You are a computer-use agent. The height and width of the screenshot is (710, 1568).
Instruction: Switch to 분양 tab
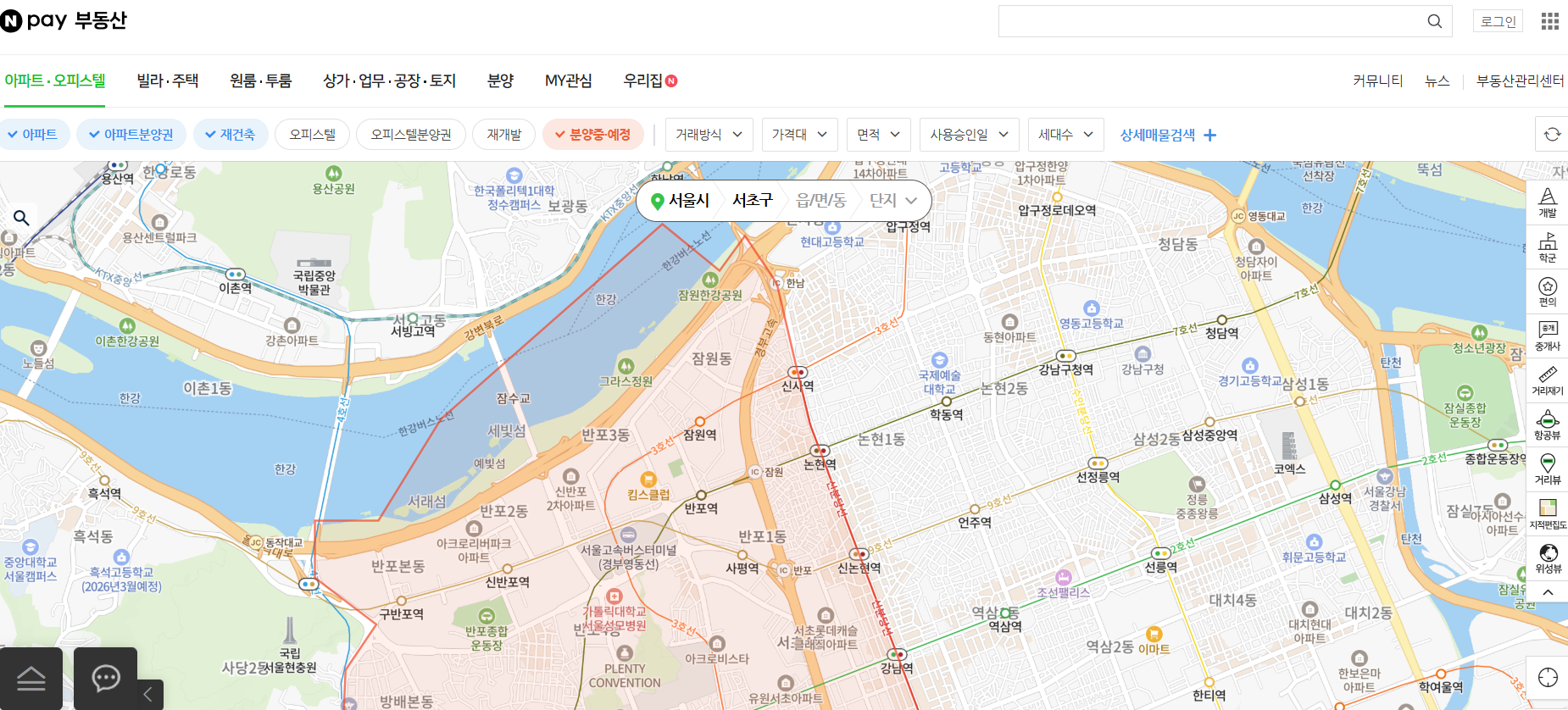pyautogui.click(x=500, y=80)
